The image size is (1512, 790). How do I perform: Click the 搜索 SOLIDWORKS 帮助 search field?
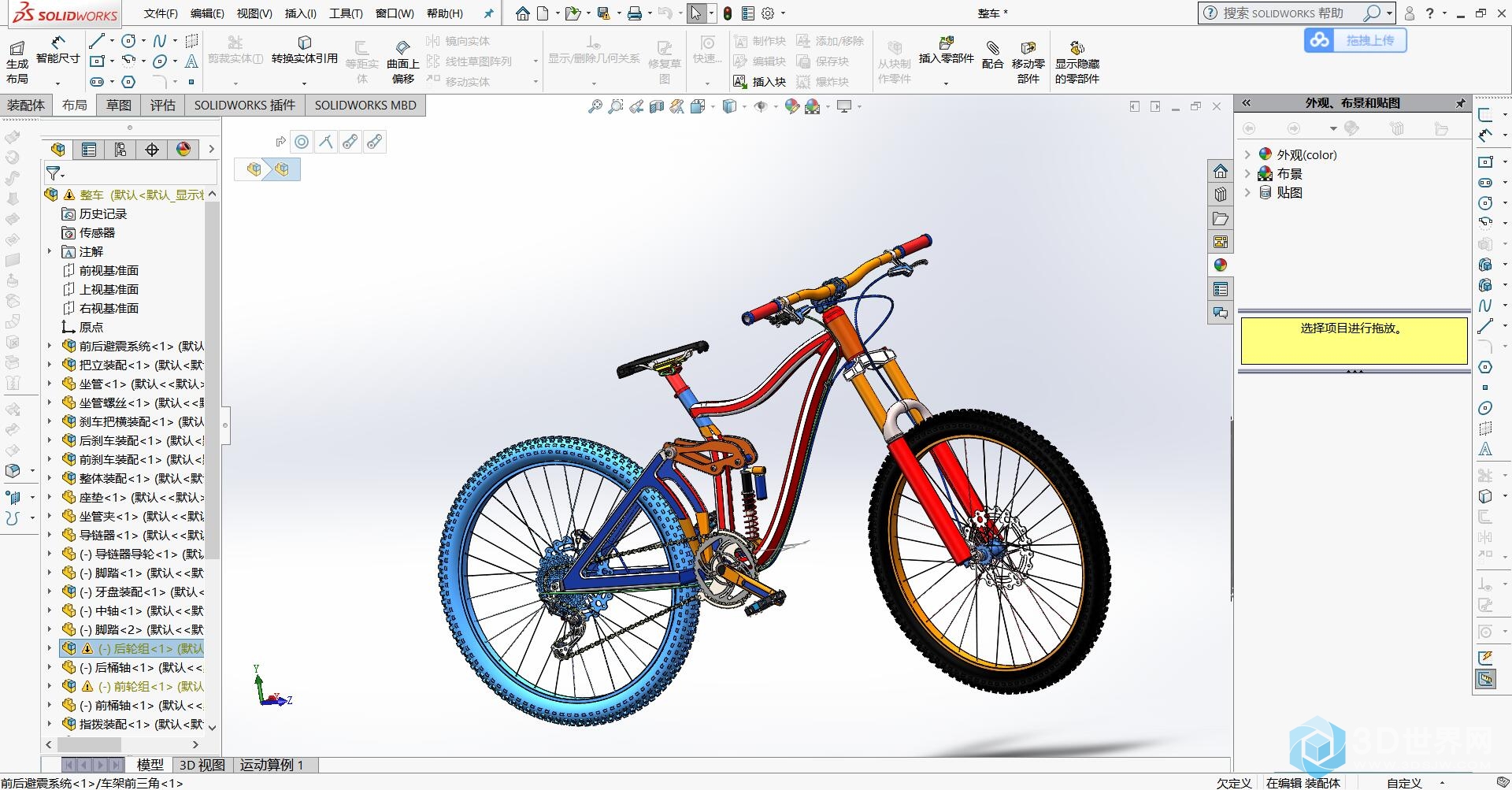(x=1288, y=13)
